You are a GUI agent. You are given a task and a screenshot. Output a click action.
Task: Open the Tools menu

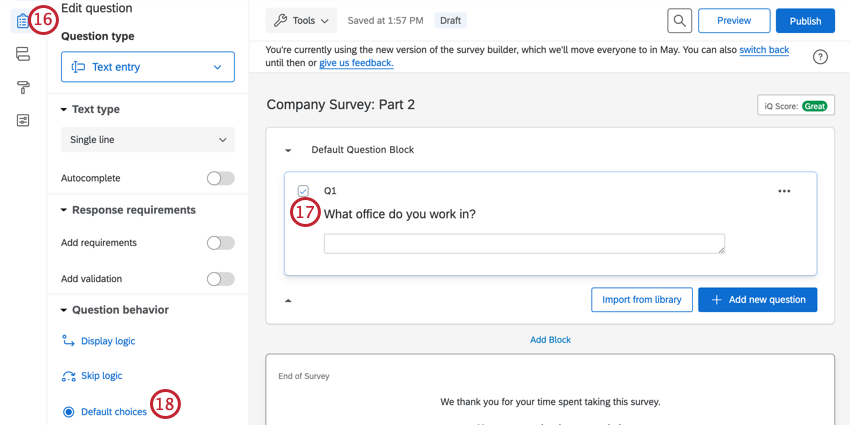coord(301,21)
